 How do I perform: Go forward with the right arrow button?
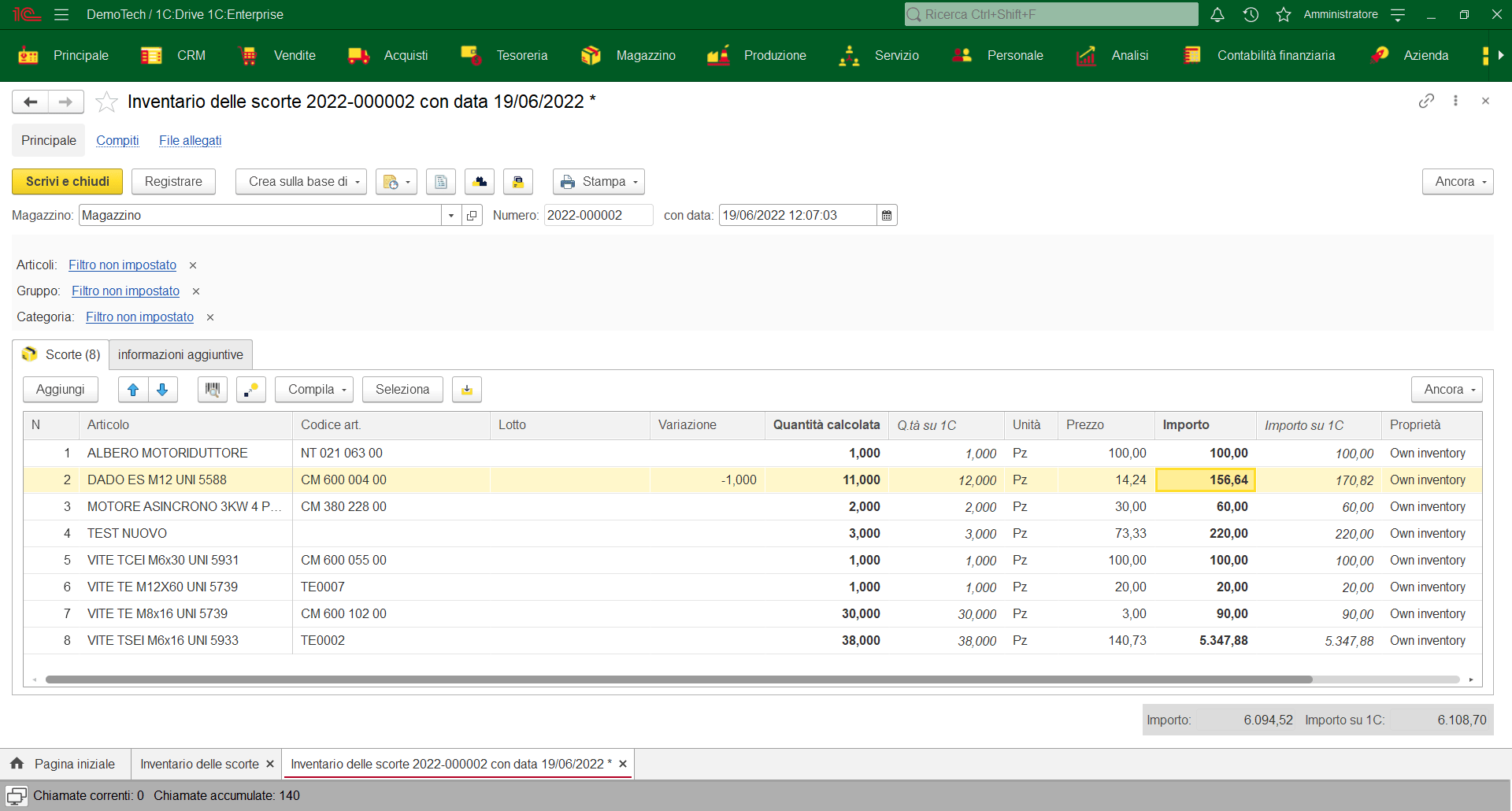[65, 102]
